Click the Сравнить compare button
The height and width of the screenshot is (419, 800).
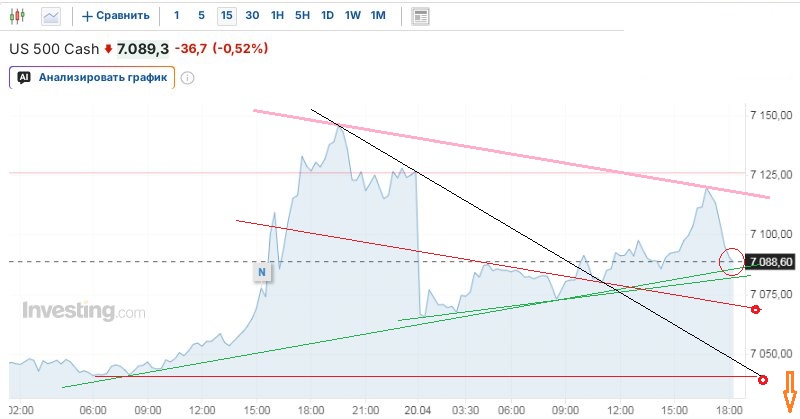click(116, 15)
